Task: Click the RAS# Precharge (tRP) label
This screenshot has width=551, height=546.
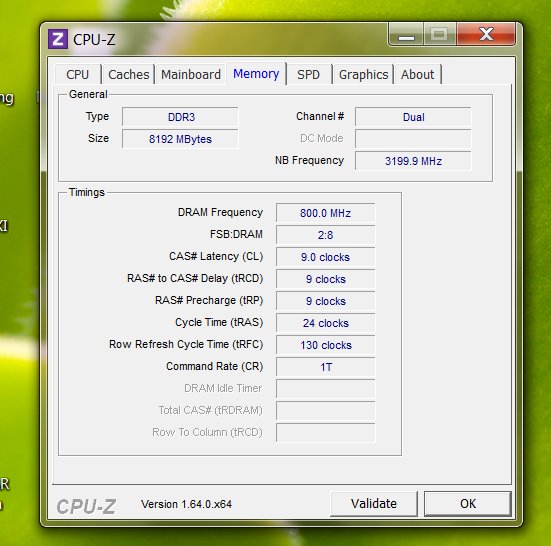Action: click(x=209, y=300)
